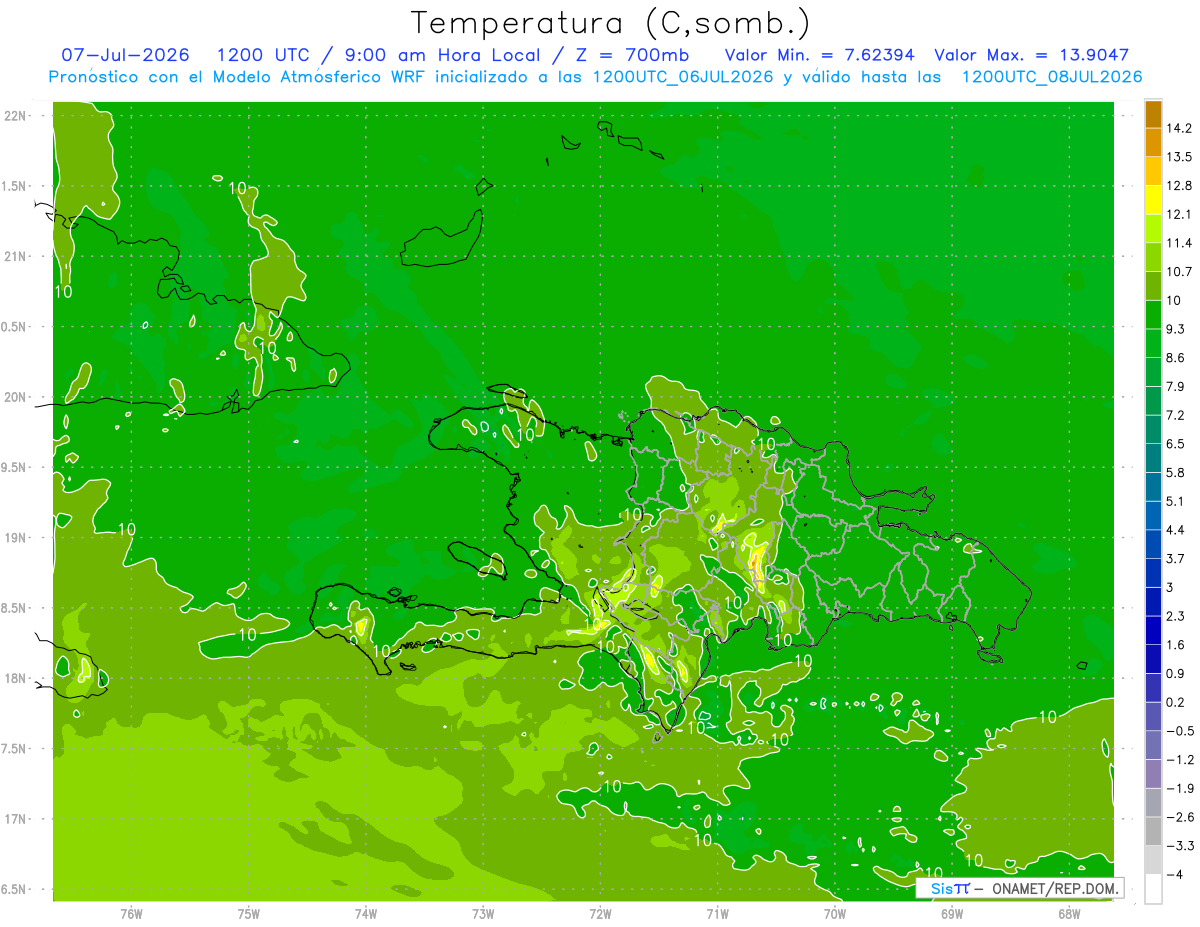Viewport: 1200px width, 927px height.
Task: Click the 20N latitude label
Action: click(x=15, y=397)
